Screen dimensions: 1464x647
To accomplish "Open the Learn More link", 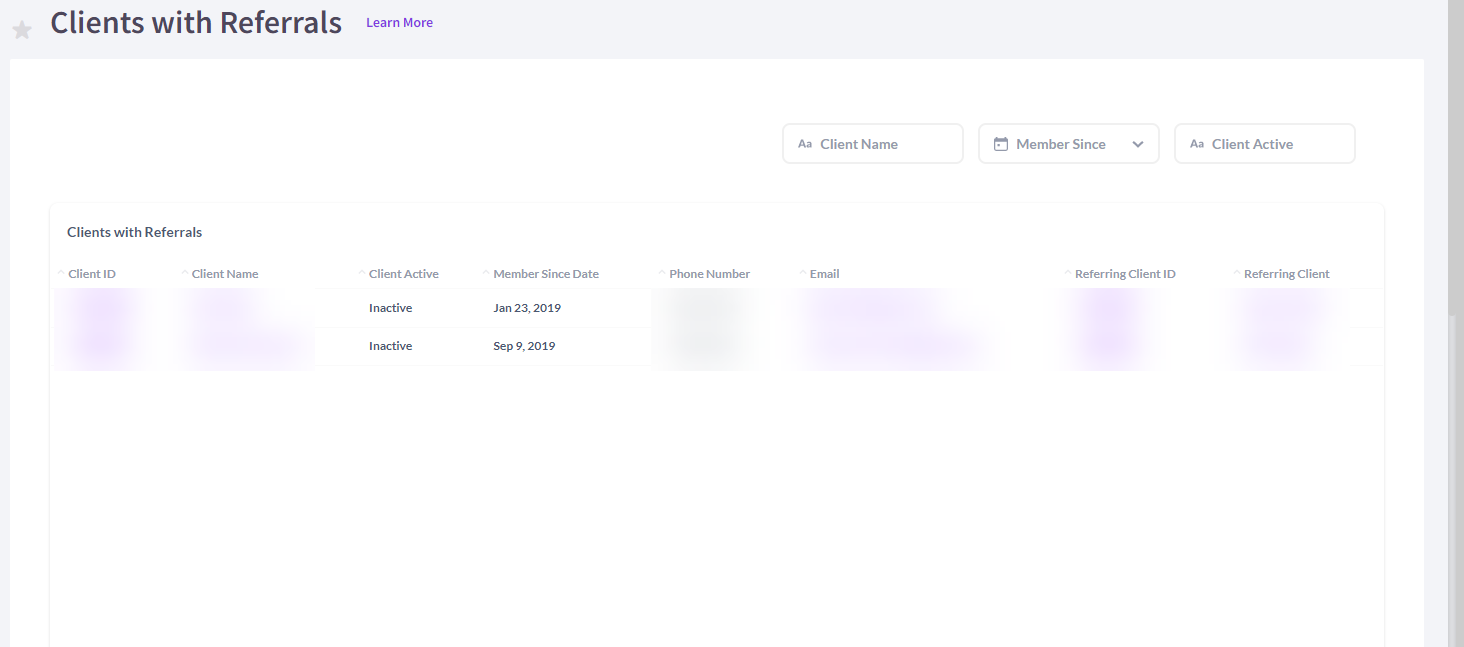I will pos(399,22).
